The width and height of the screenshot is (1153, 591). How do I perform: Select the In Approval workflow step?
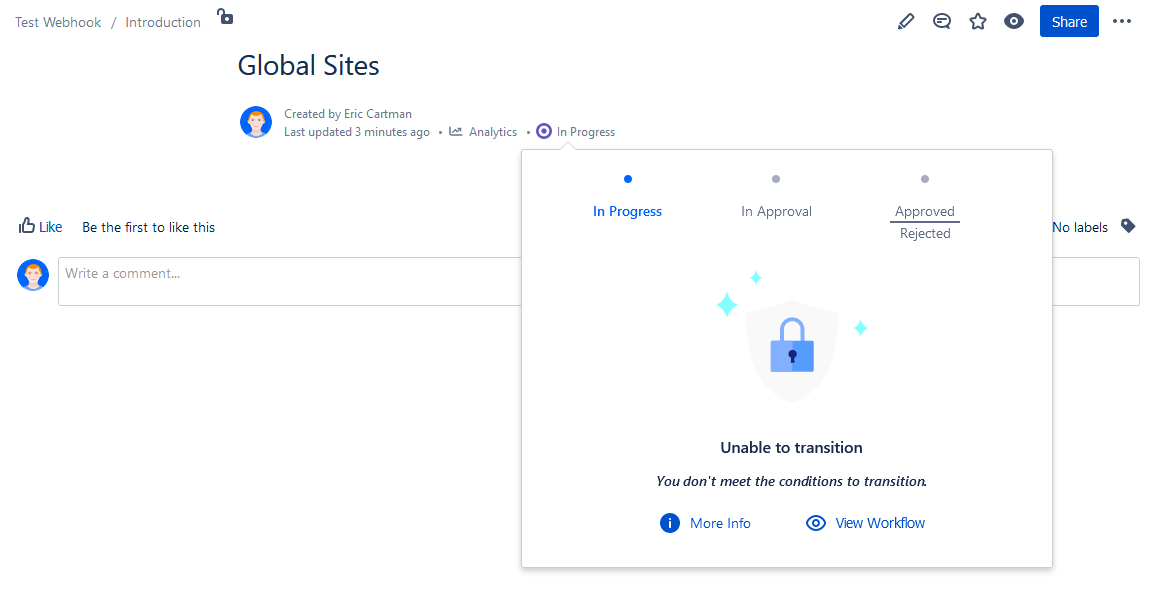(x=776, y=211)
